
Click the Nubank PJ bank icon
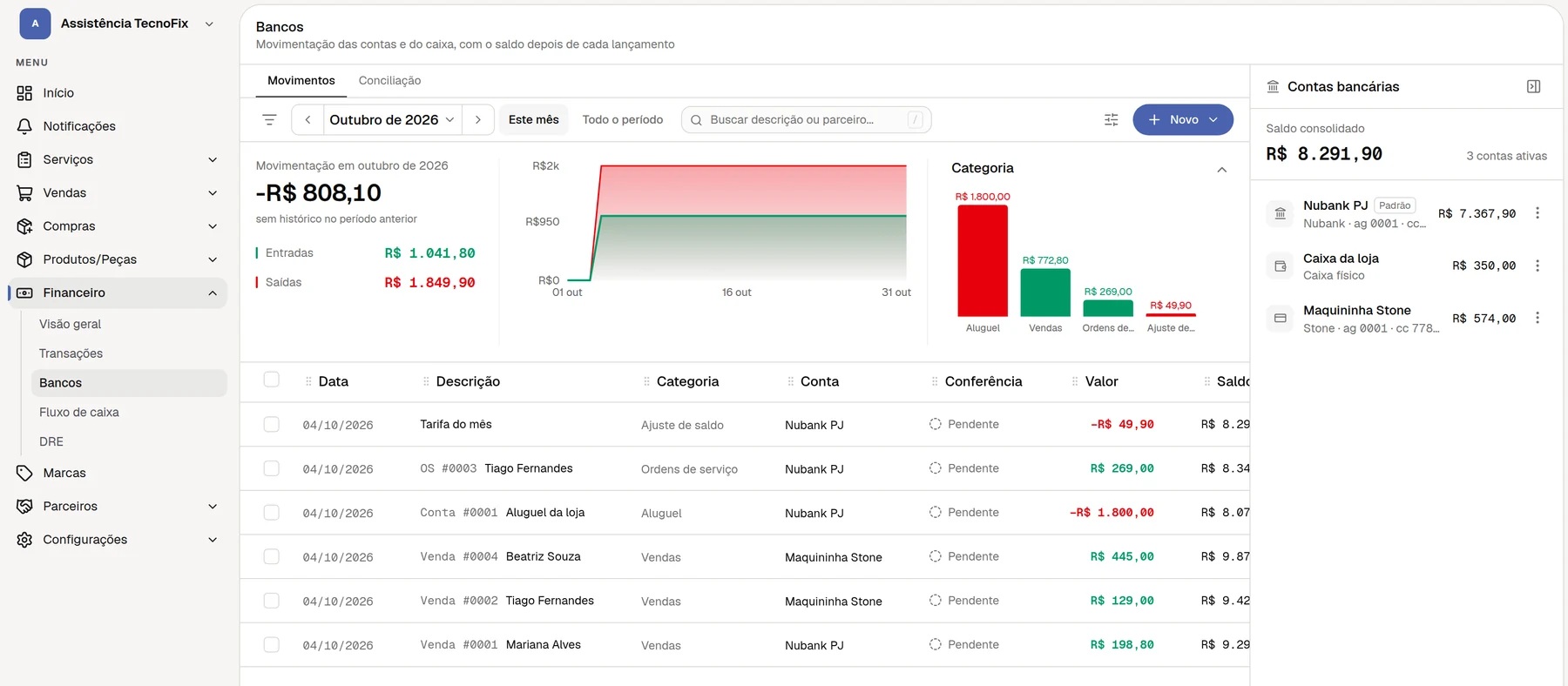click(x=1281, y=213)
